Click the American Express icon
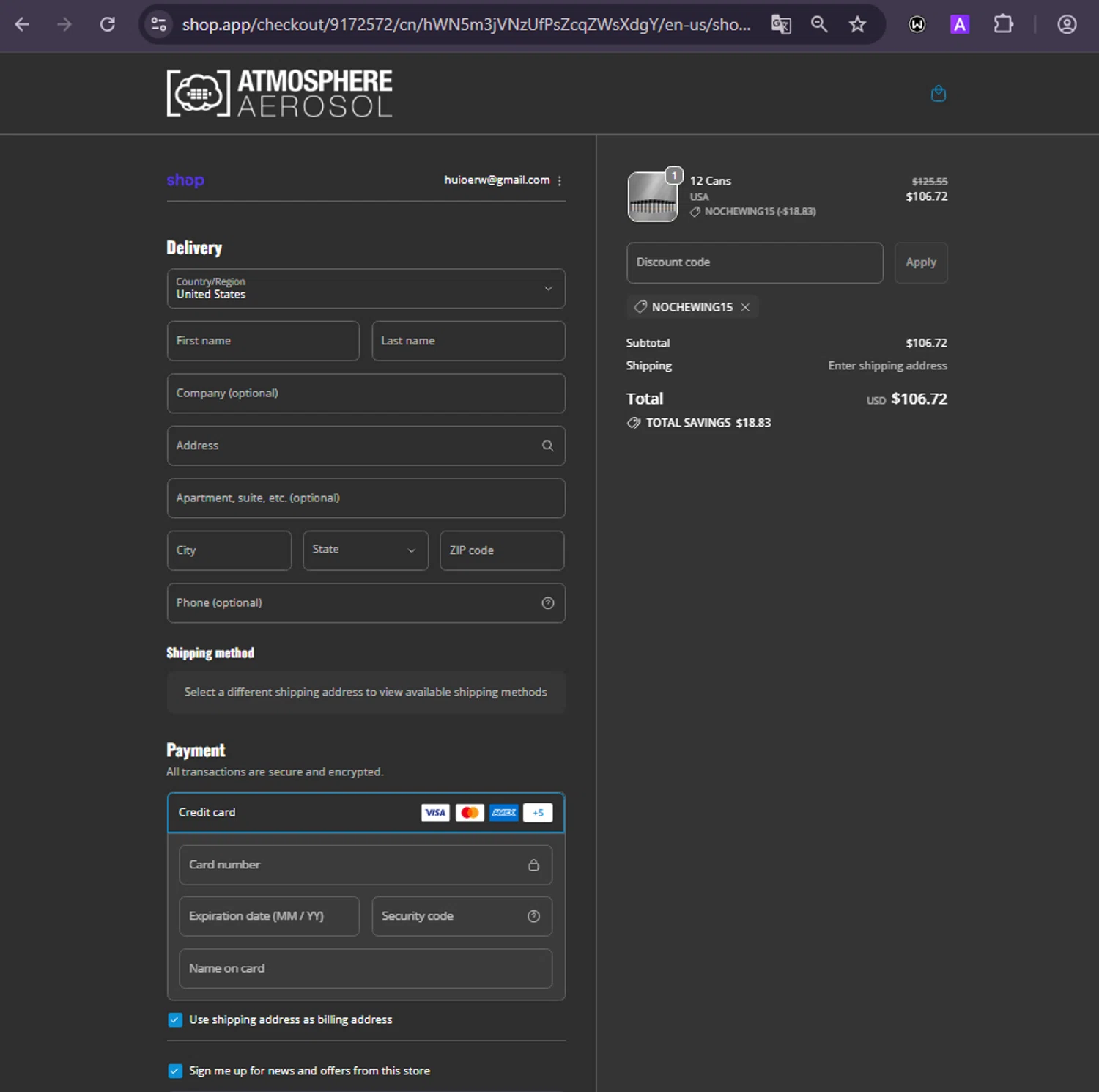Screen dimensions: 1099x1092 click(504, 812)
